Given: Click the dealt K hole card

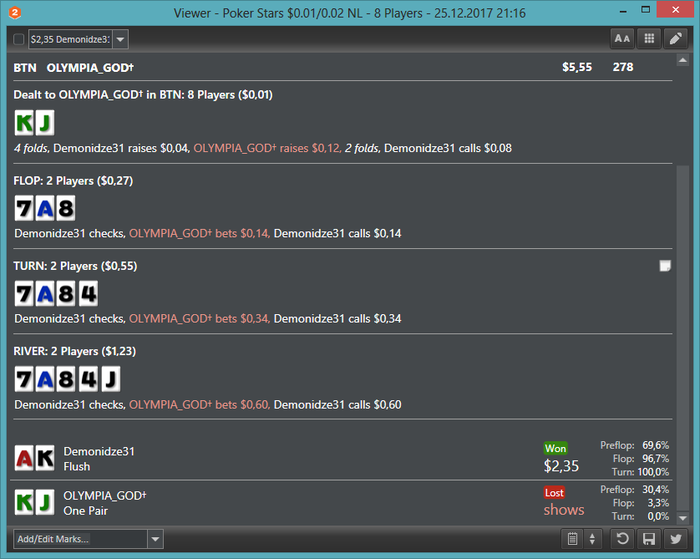Looking at the screenshot, I should (x=24, y=122).
